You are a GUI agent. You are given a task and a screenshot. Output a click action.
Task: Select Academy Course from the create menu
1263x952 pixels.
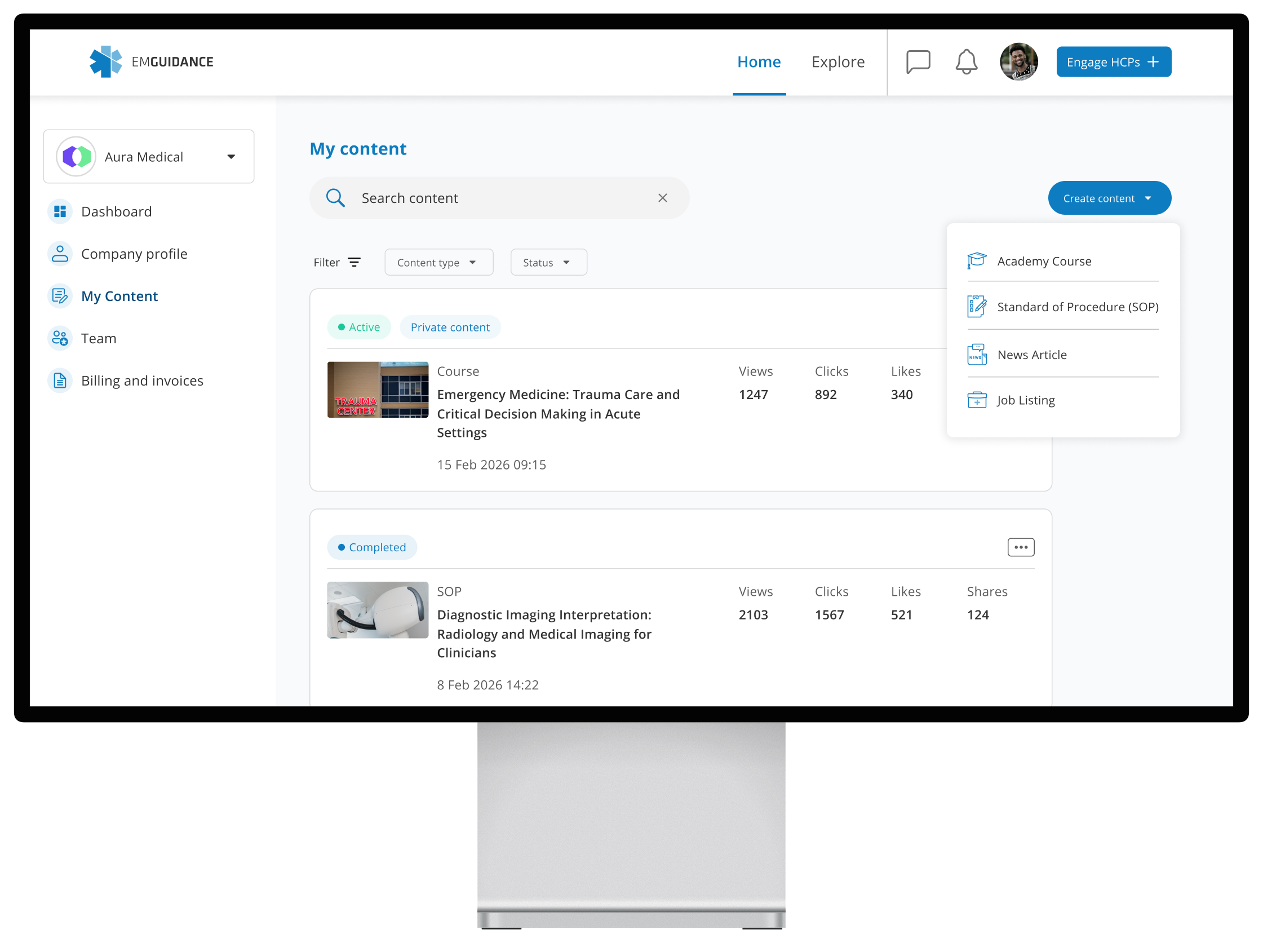pyautogui.click(x=1044, y=262)
